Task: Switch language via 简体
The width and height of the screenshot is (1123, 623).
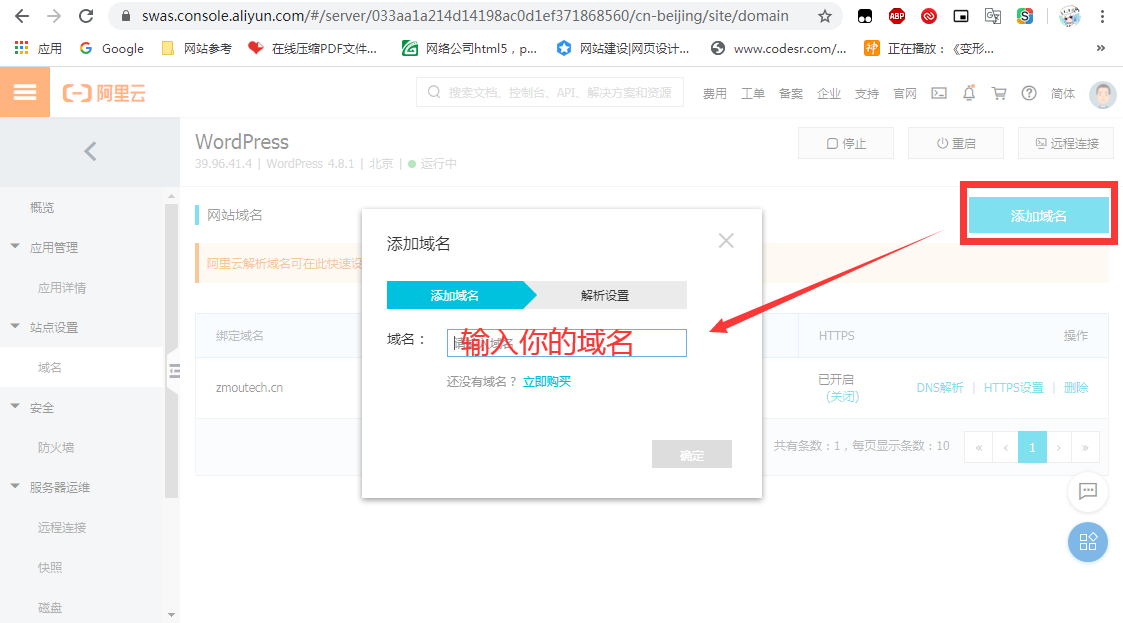Action: [1063, 93]
